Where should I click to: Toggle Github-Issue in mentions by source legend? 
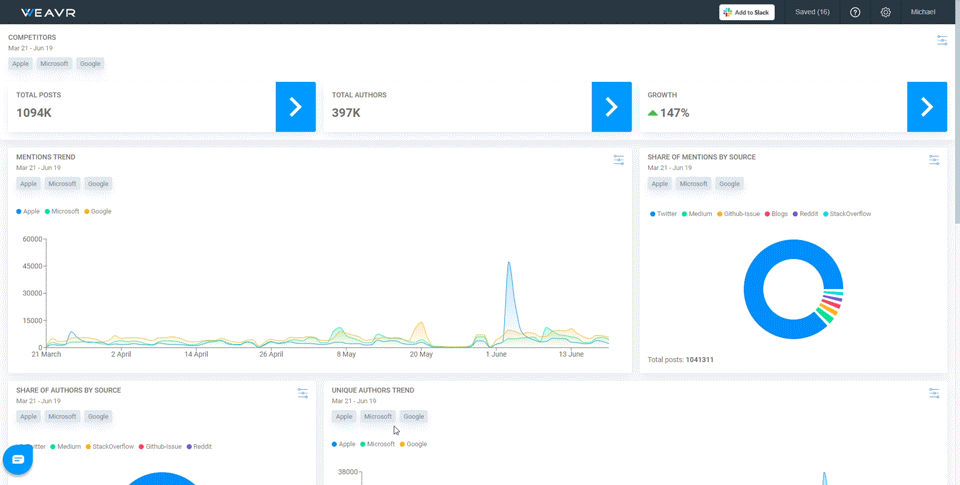(x=738, y=214)
